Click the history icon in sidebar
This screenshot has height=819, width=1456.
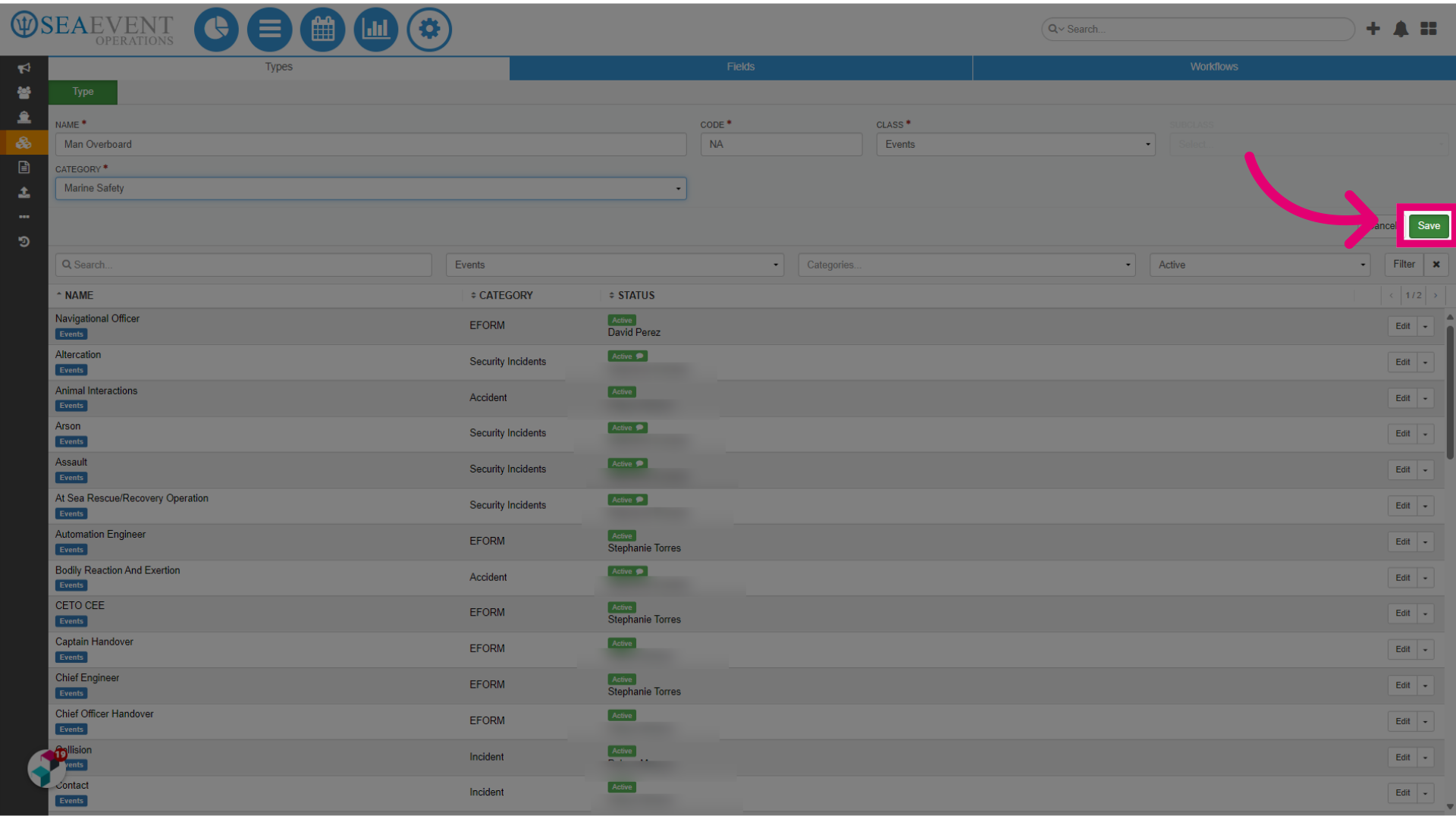(24, 242)
